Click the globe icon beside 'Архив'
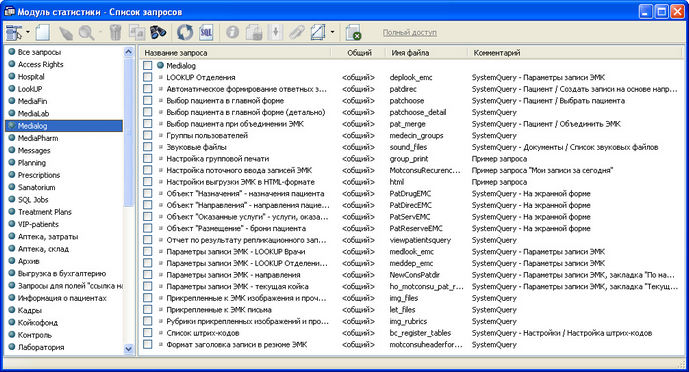This screenshot has height=372, width=689. point(12,260)
